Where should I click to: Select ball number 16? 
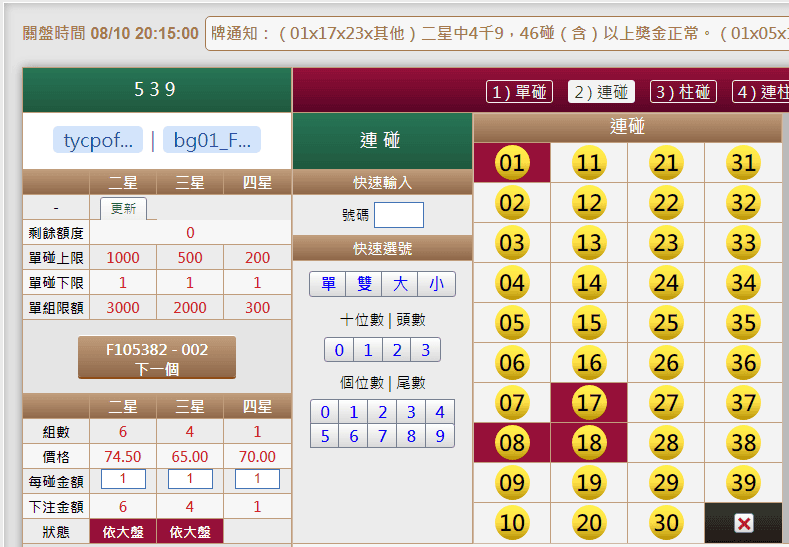589,363
